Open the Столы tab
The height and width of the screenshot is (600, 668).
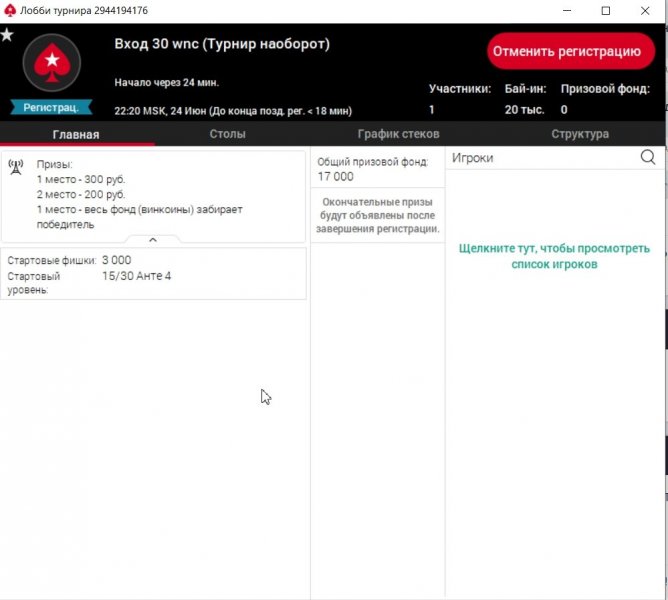coord(228,134)
